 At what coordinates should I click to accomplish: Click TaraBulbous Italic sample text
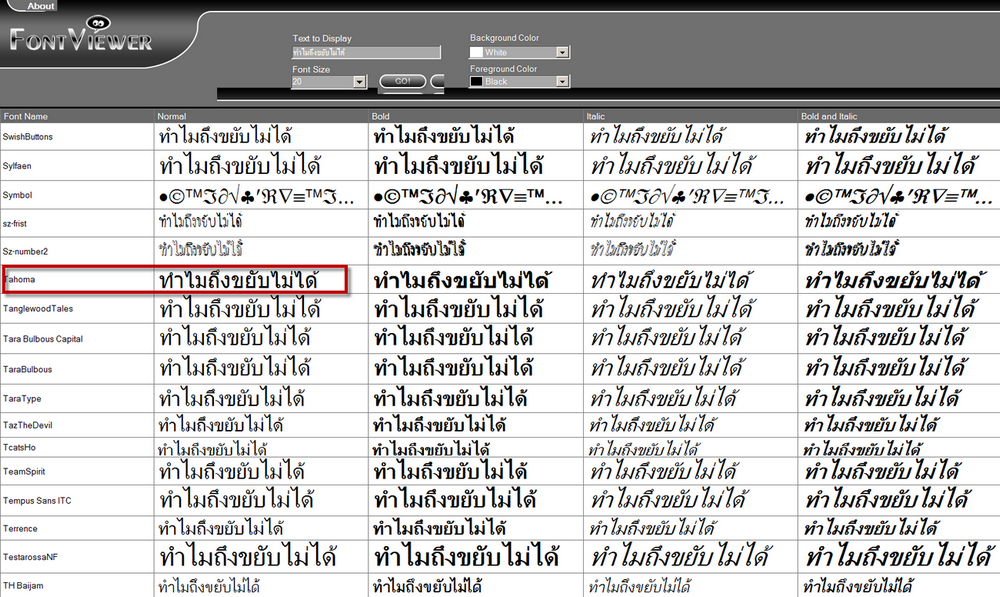(x=667, y=368)
